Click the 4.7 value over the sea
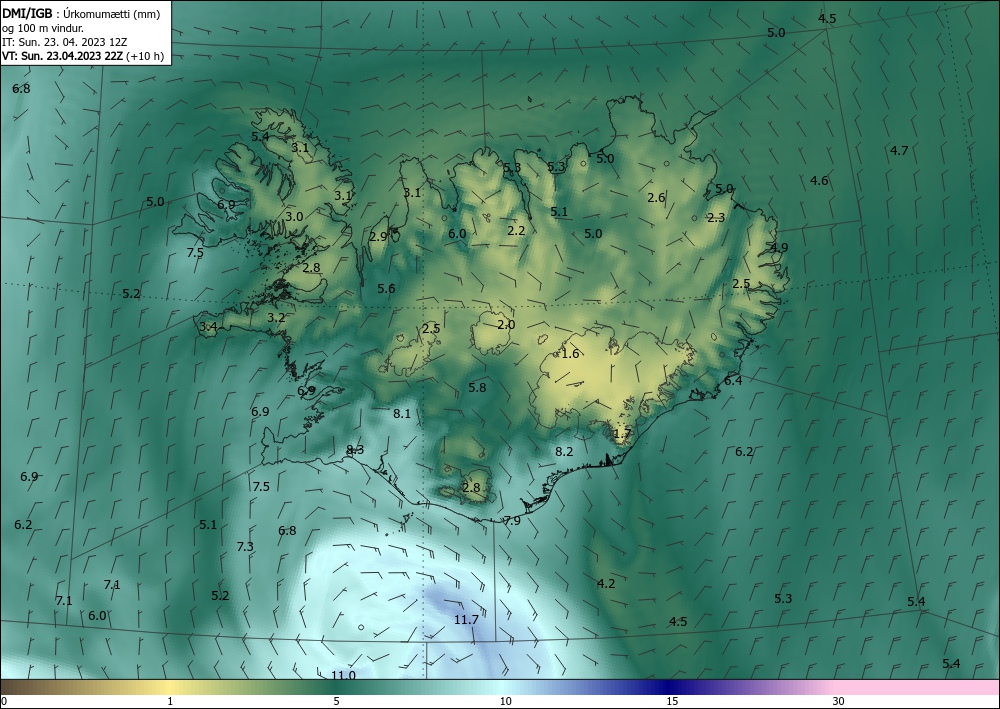 (899, 150)
